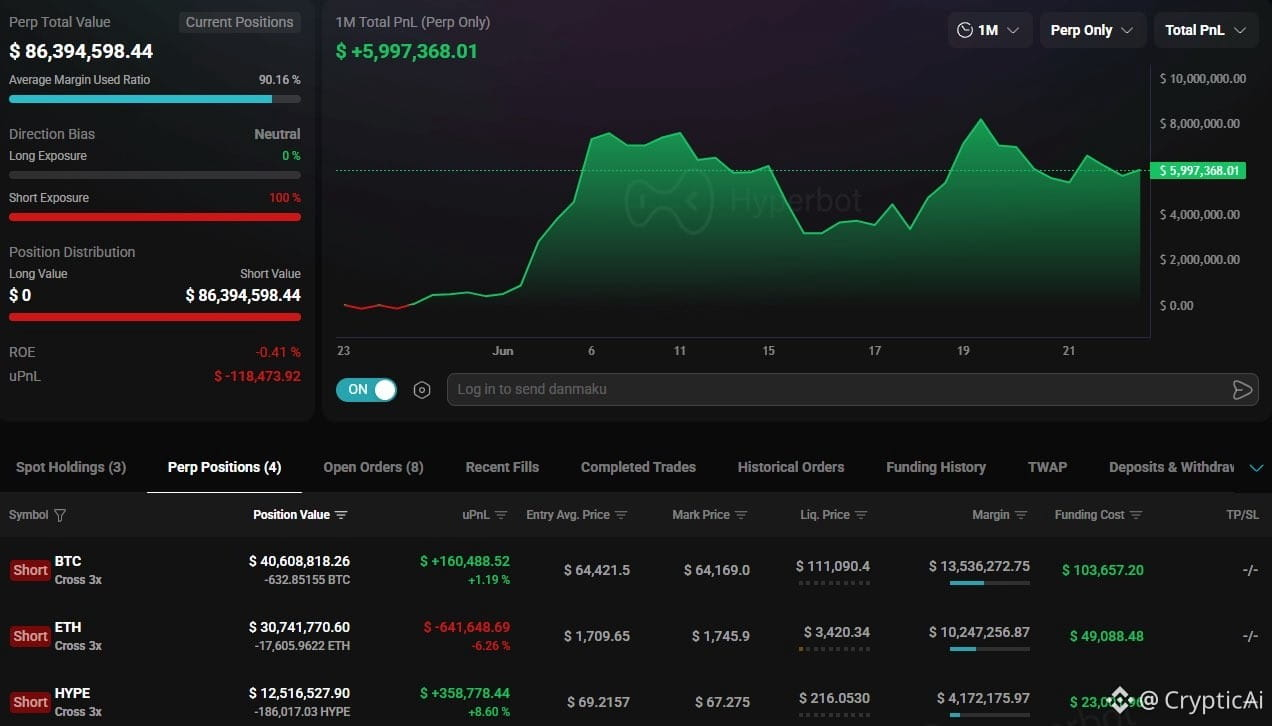The image size is (1272, 726).
Task: Click the ETH symbol name
Action: 68,627
